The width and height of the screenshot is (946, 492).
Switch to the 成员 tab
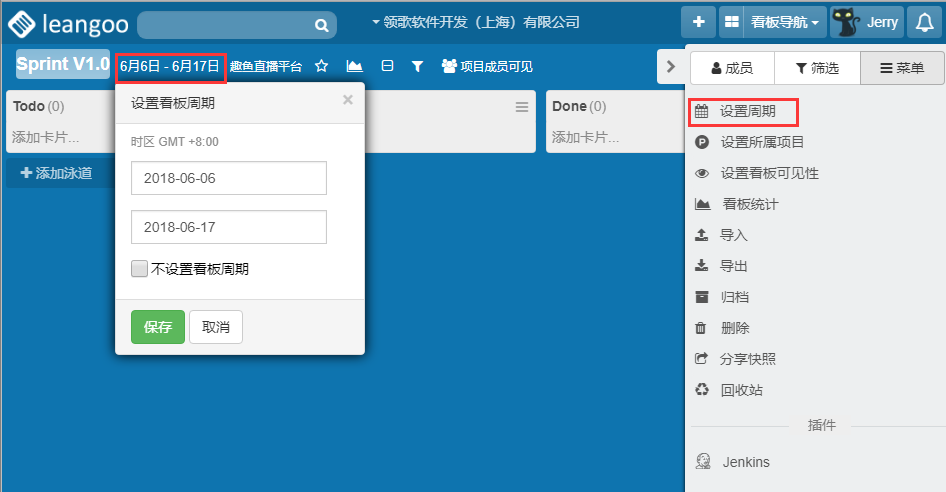[731, 68]
